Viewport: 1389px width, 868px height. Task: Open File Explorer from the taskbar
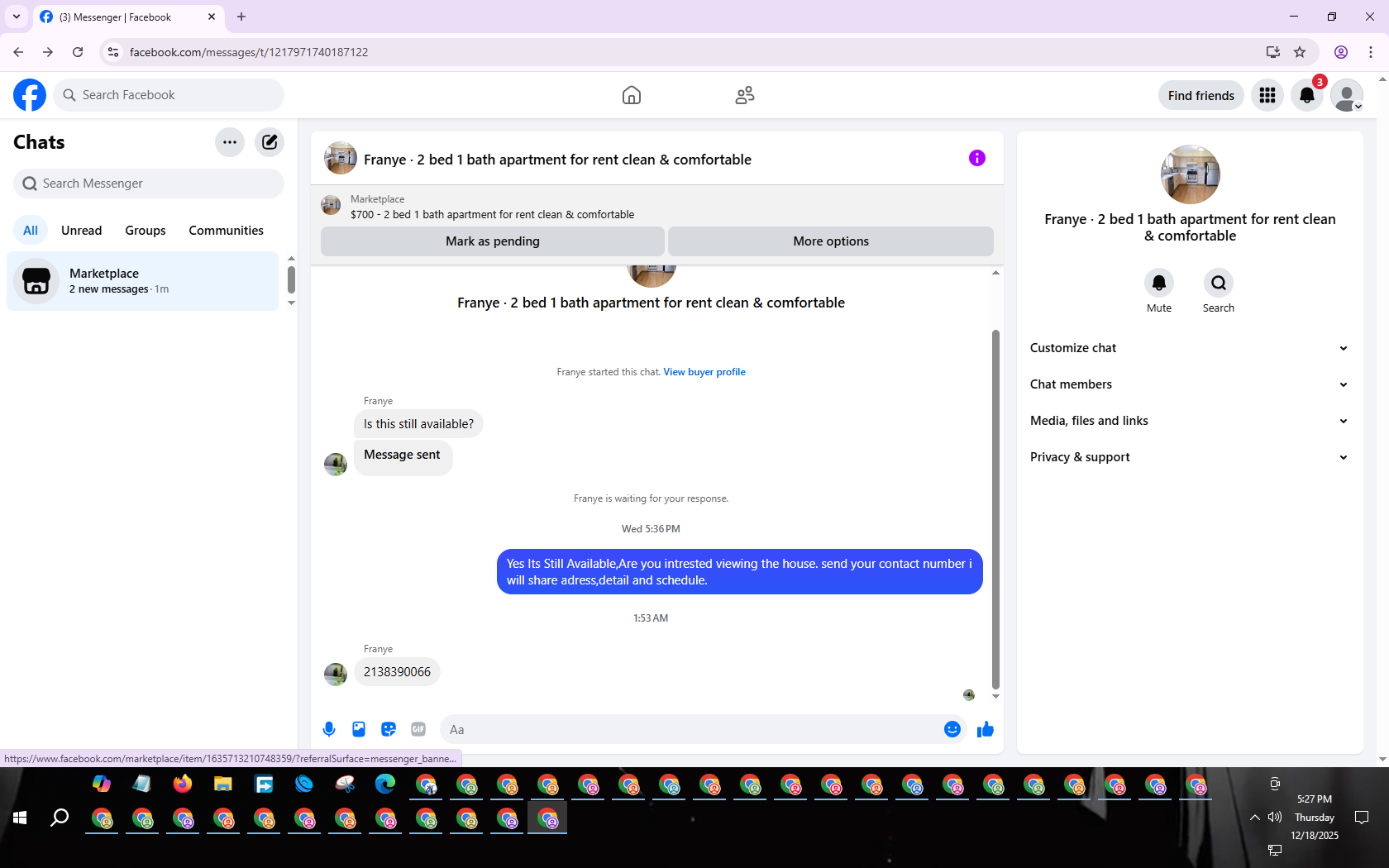point(223,784)
